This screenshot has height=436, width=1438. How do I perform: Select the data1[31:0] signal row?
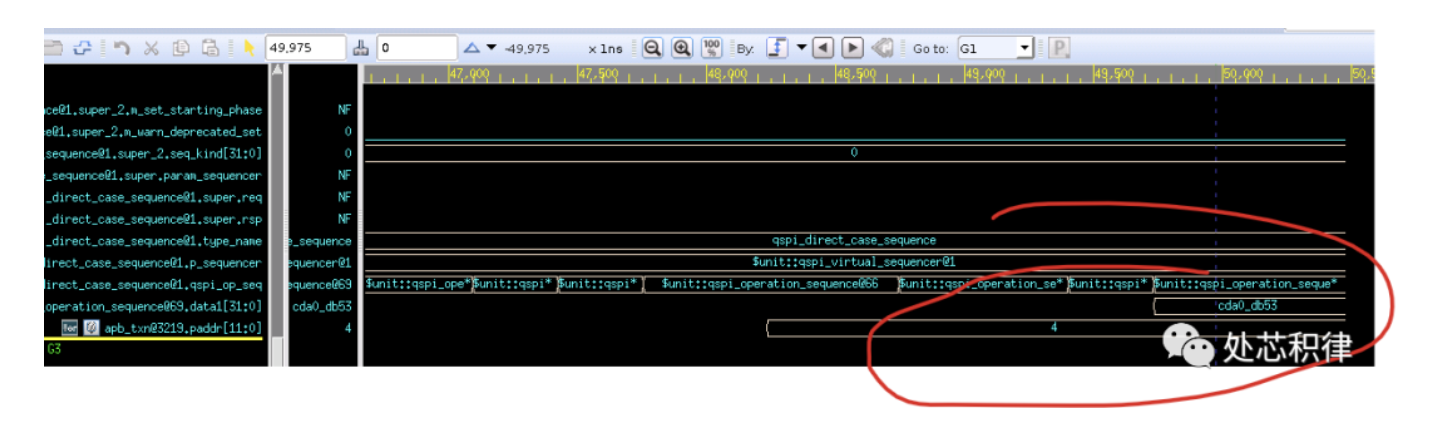[154, 306]
